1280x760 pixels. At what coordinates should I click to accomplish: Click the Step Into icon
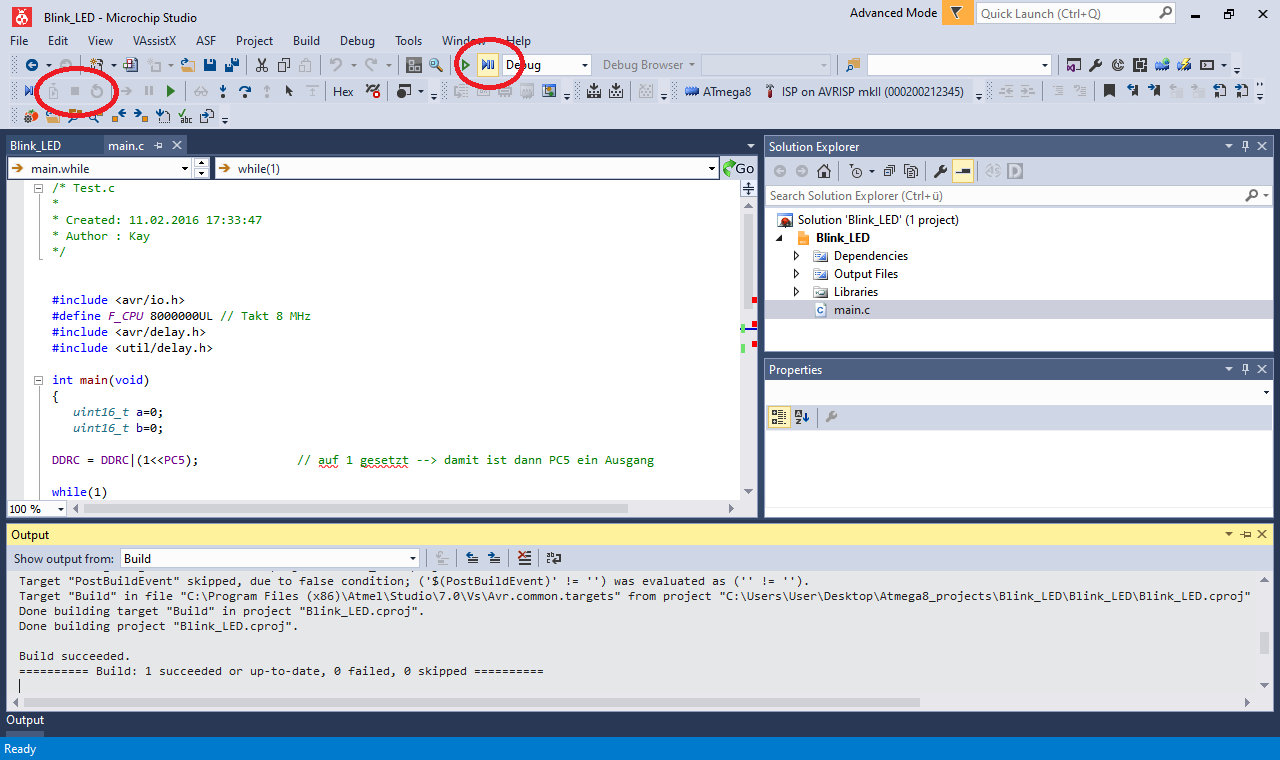point(223,91)
